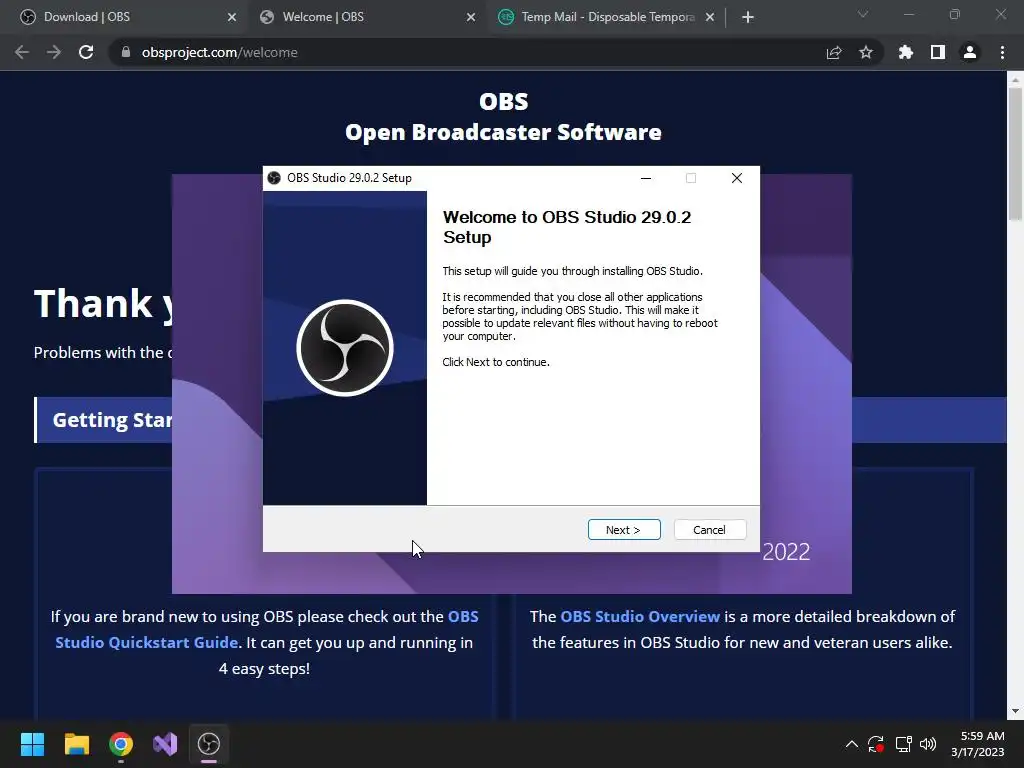
Task: Click the page vertical scrollbar thumb
Action: point(1015,153)
